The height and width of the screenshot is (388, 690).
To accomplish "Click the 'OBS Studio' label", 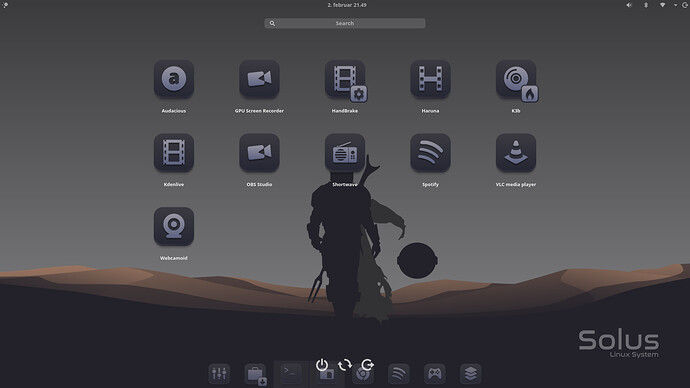I will (x=259, y=184).
